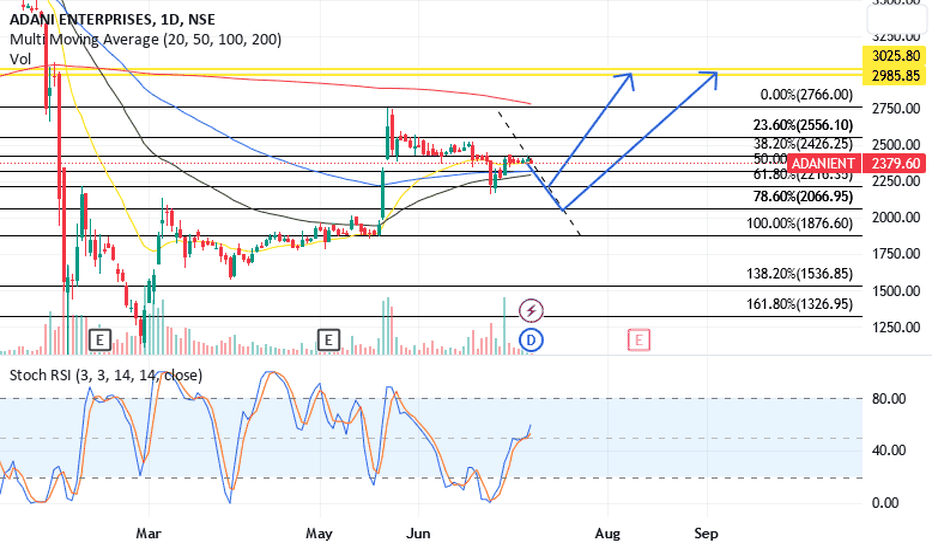Viewport: 932px width, 550px height.
Task: Click the 2985.85 yellow price label
Action: (x=896, y=76)
